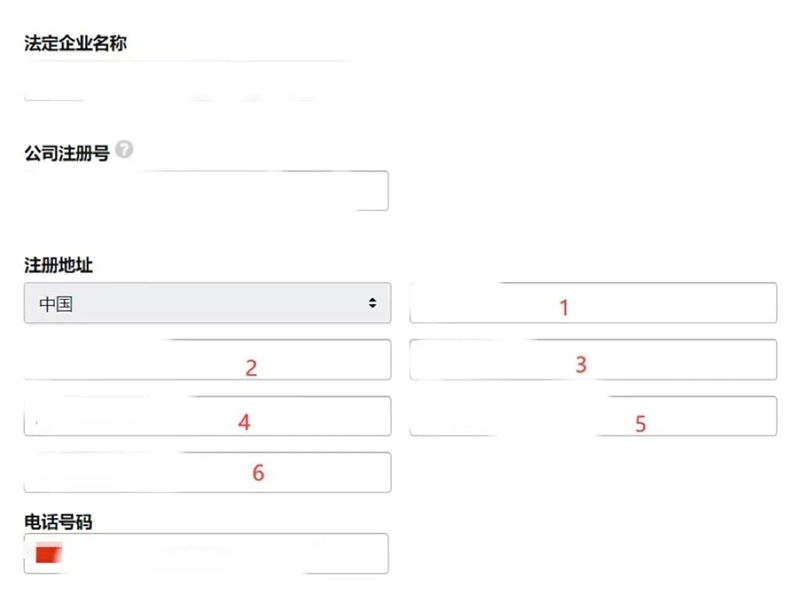This screenshot has height=596, width=800.
Task: Click the red numeral 1 marker
Action: click(564, 308)
